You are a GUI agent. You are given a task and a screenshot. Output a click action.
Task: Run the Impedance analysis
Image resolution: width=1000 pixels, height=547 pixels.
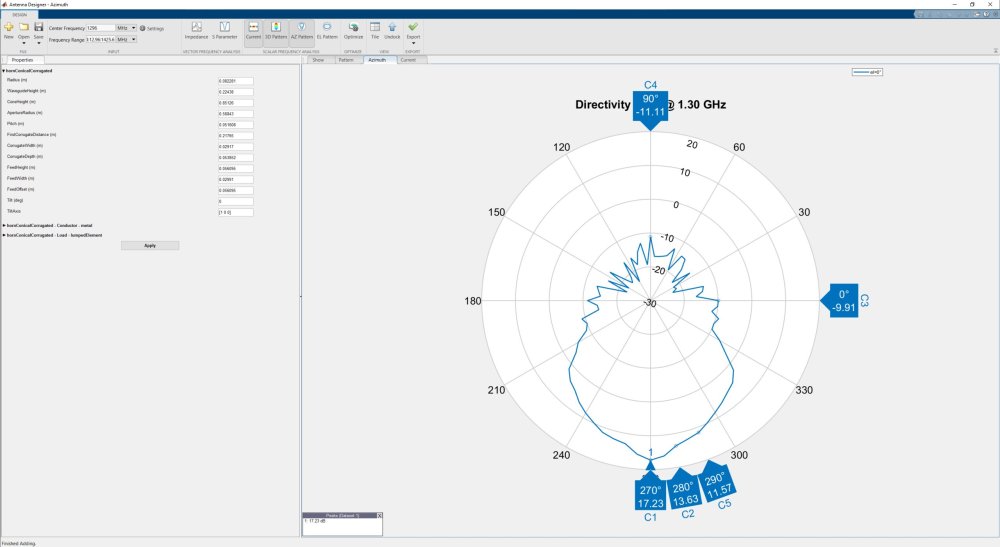click(x=196, y=30)
